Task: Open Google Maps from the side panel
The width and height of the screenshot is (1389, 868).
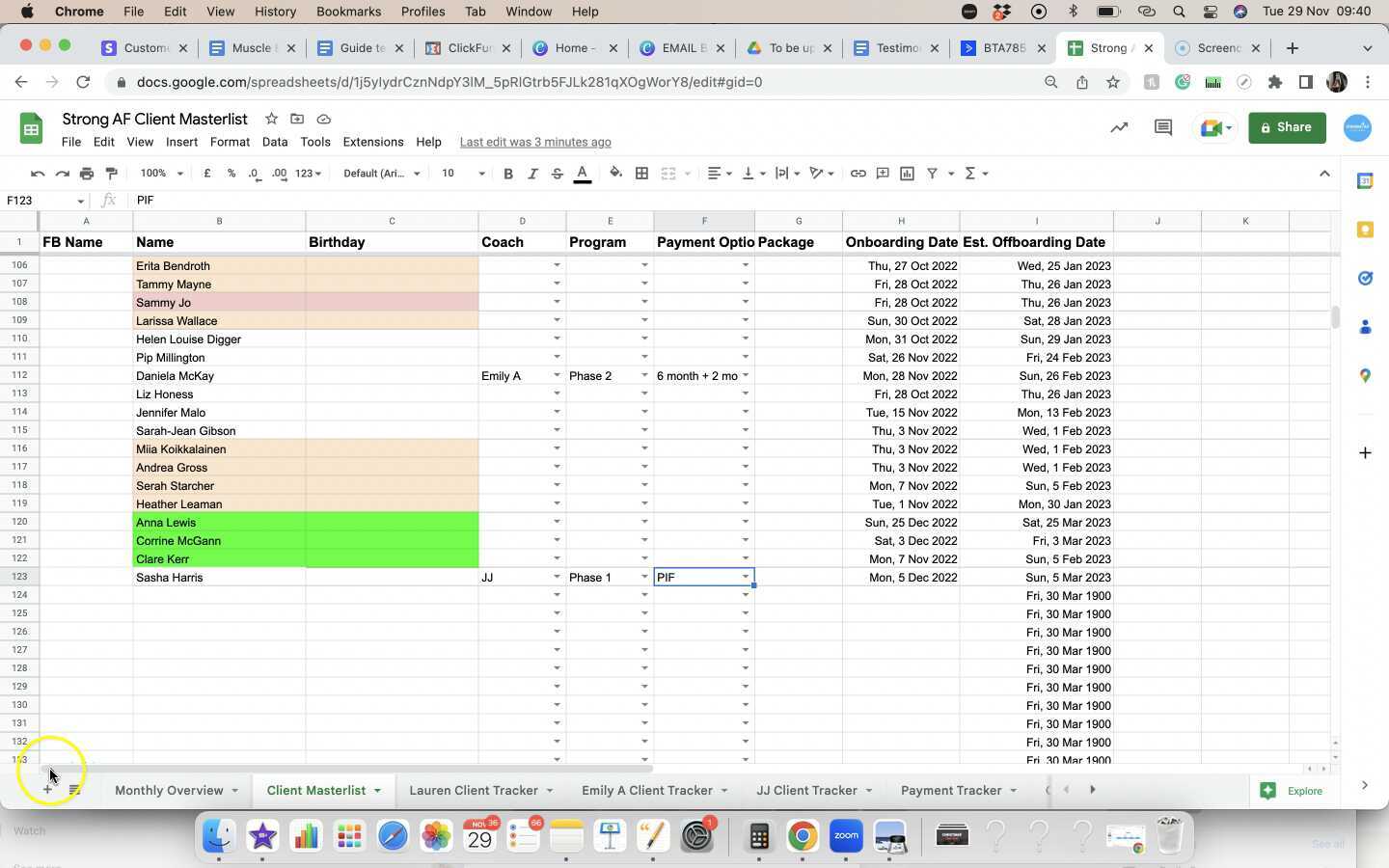Action: point(1365,376)
